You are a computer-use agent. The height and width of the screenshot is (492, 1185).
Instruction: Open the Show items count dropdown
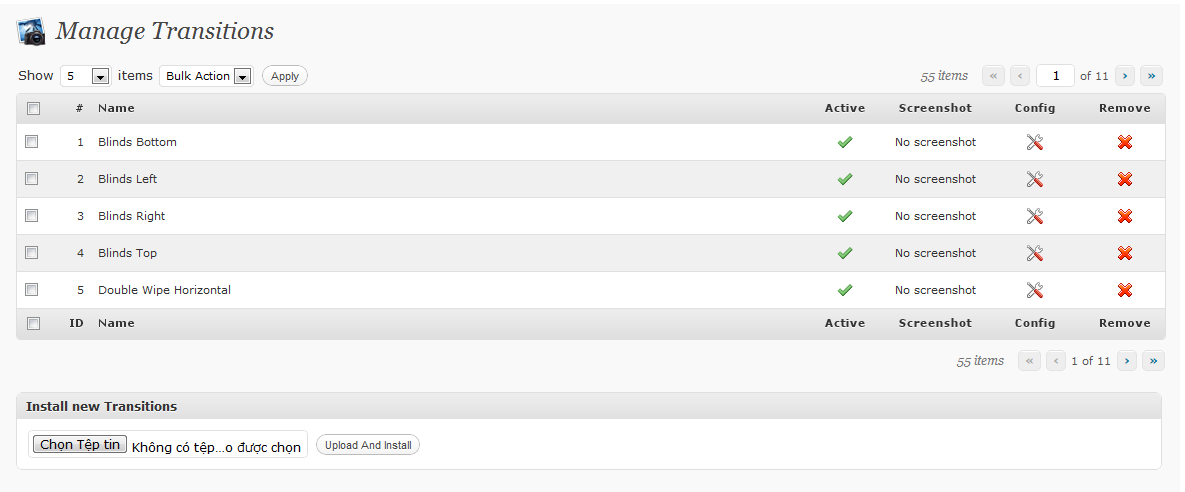coord(86,76)
